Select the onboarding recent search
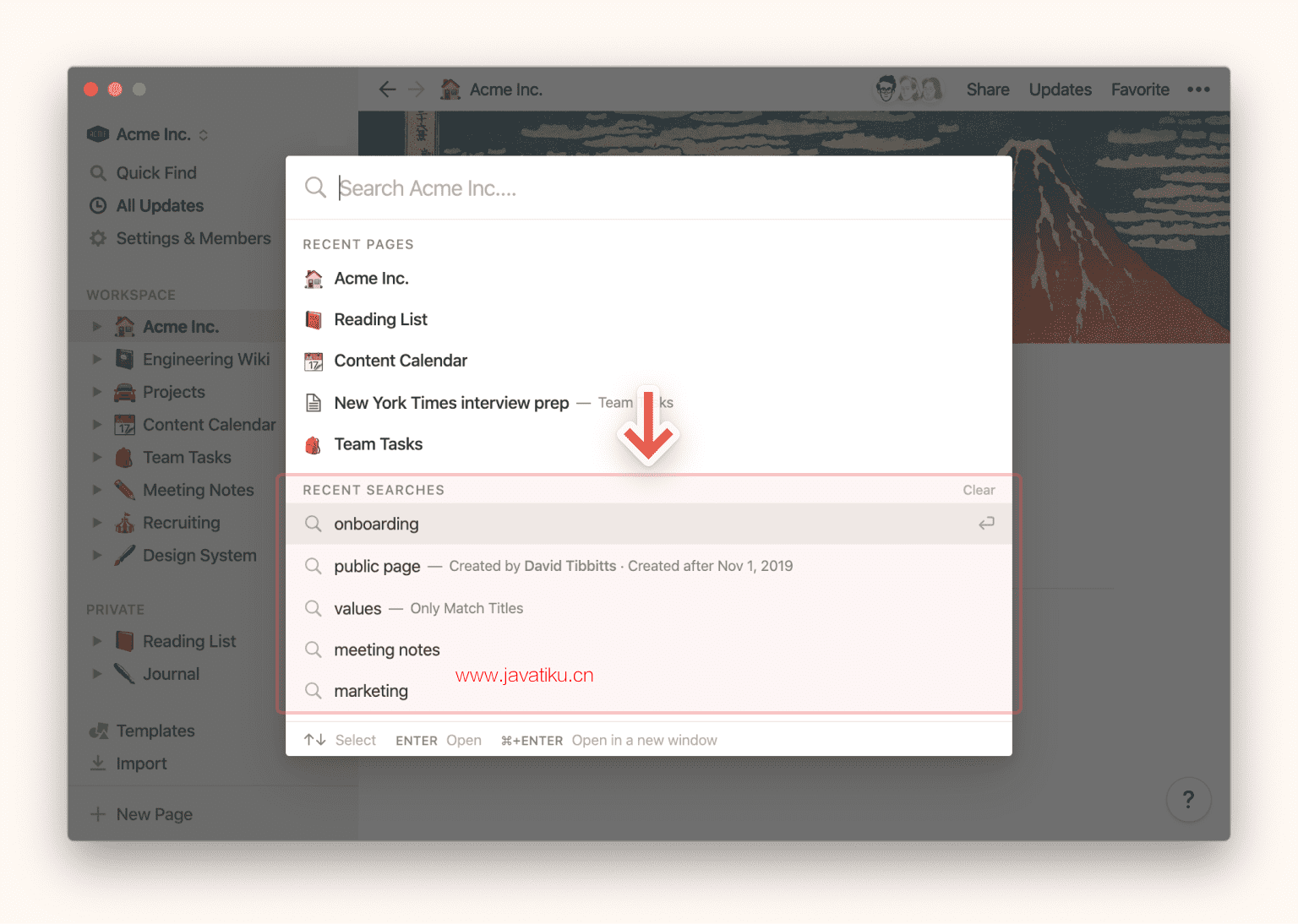This screenshot has height=924, width=1298. [648, 524]
